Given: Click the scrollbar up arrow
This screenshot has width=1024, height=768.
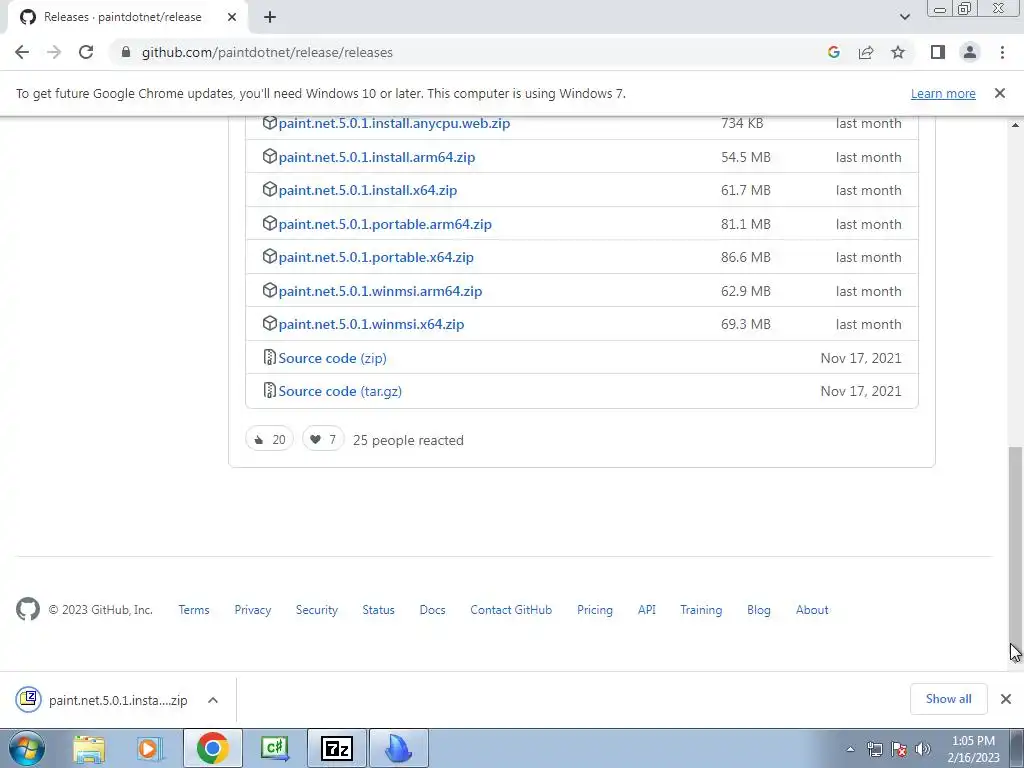Looking at the screenshot, I should coord(1015,125).
